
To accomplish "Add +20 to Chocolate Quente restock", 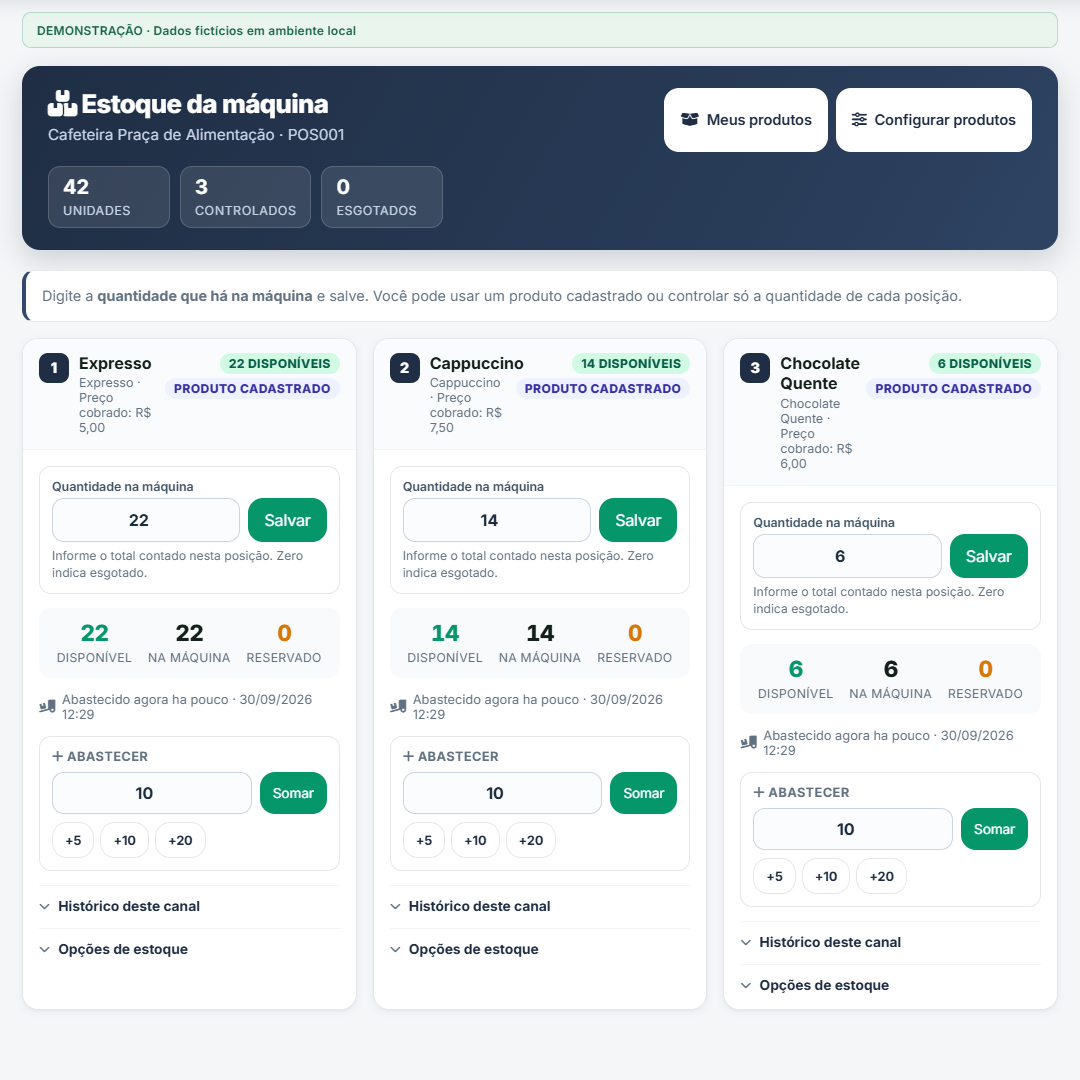I will 882,876.
